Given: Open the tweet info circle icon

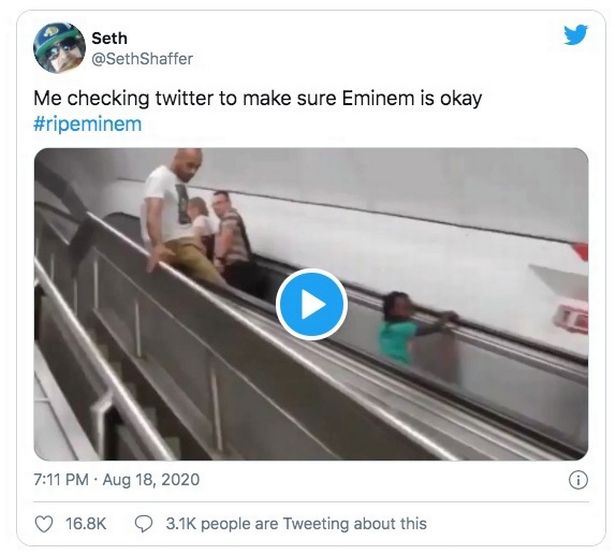Looking at the screenshot, I should point(578,480).
